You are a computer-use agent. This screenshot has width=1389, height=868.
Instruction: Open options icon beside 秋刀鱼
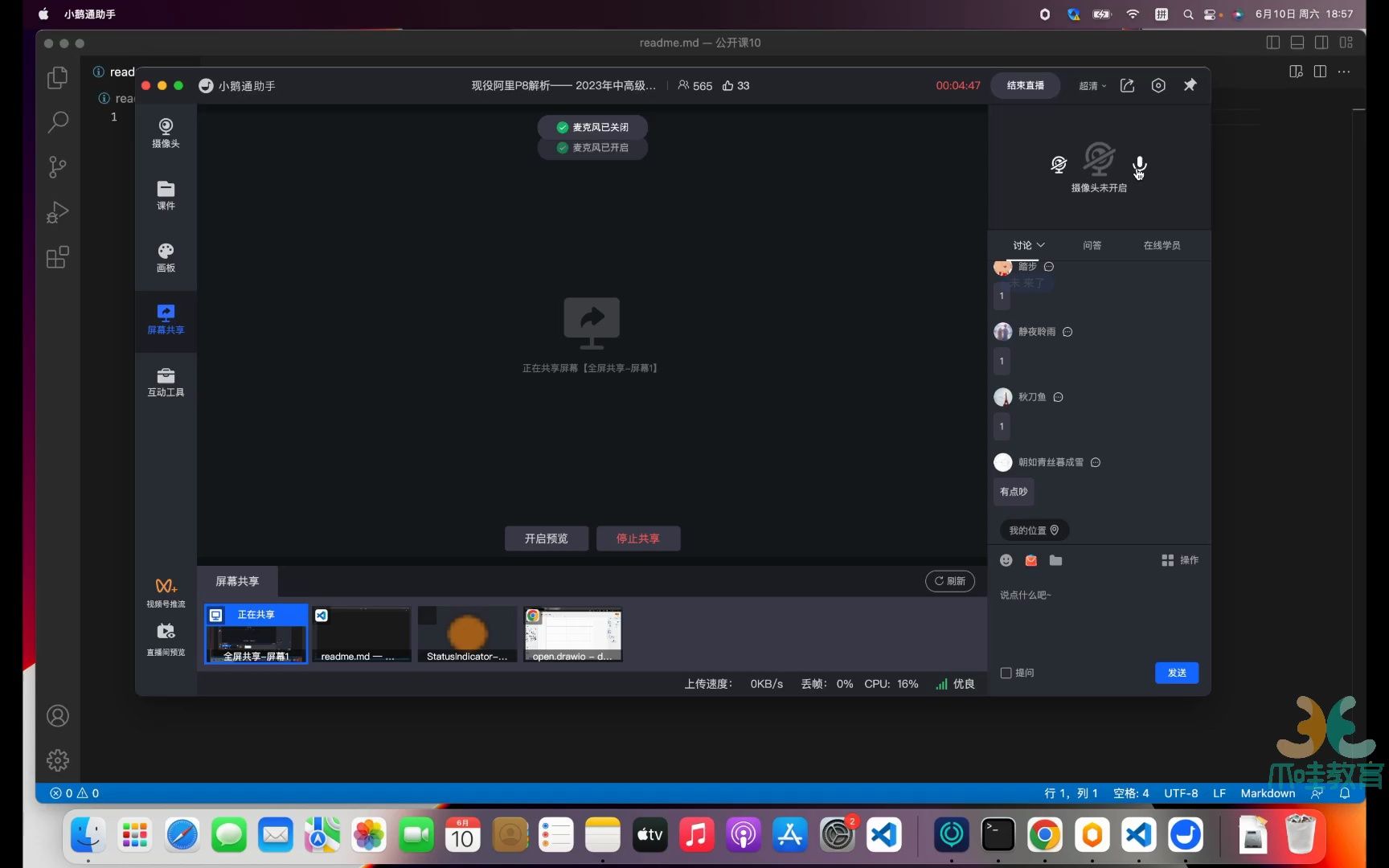pos(1059,397)
